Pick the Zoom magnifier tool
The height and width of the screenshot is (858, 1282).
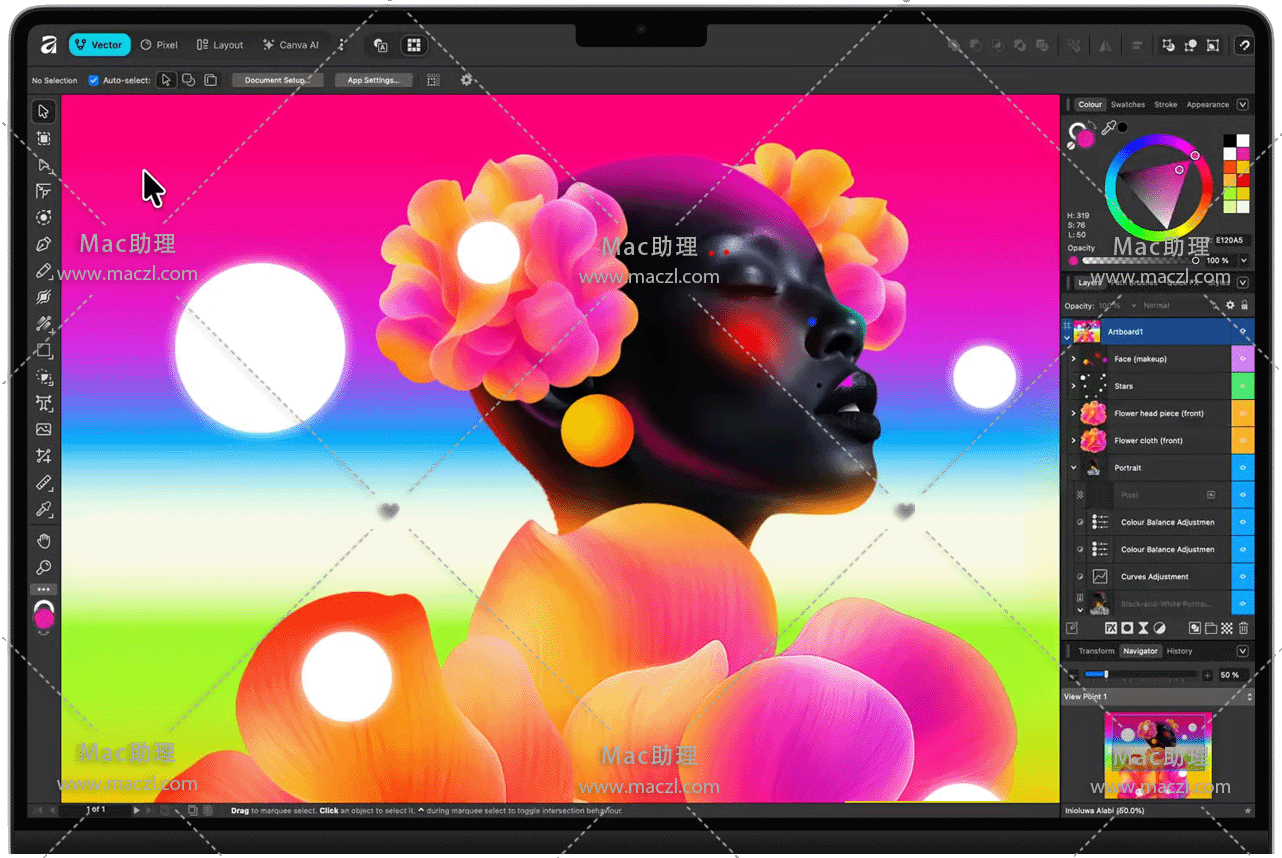coord(44,568)
